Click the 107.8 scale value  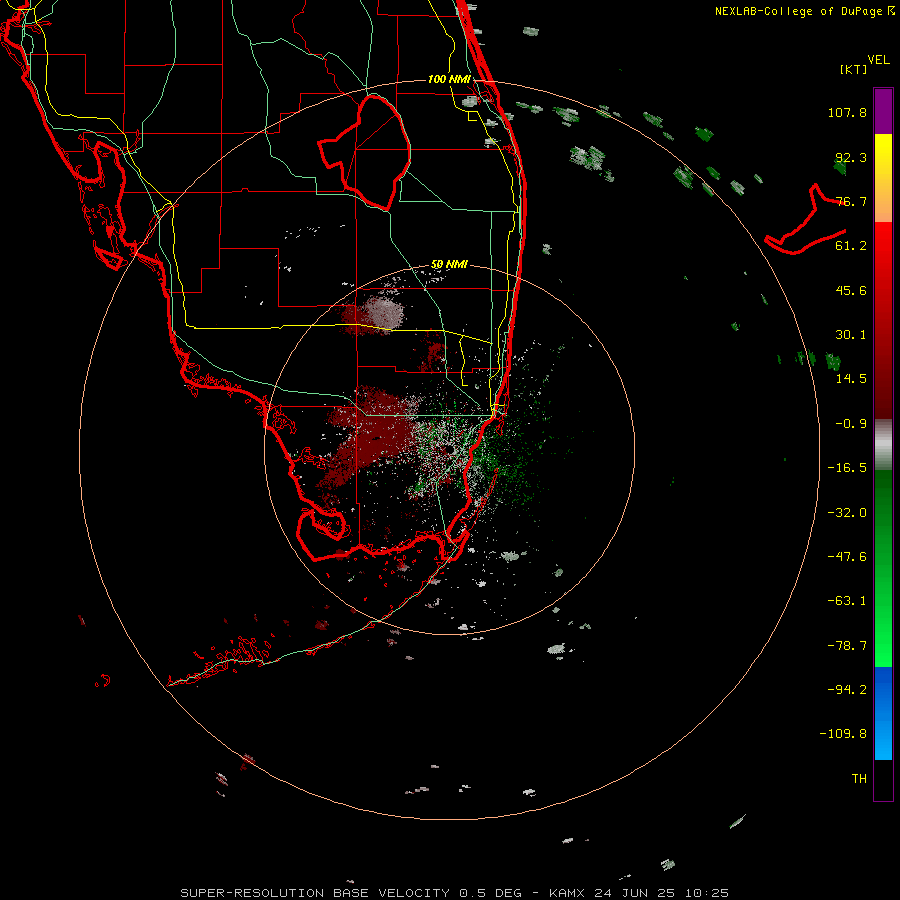click(x=847, y=112)
